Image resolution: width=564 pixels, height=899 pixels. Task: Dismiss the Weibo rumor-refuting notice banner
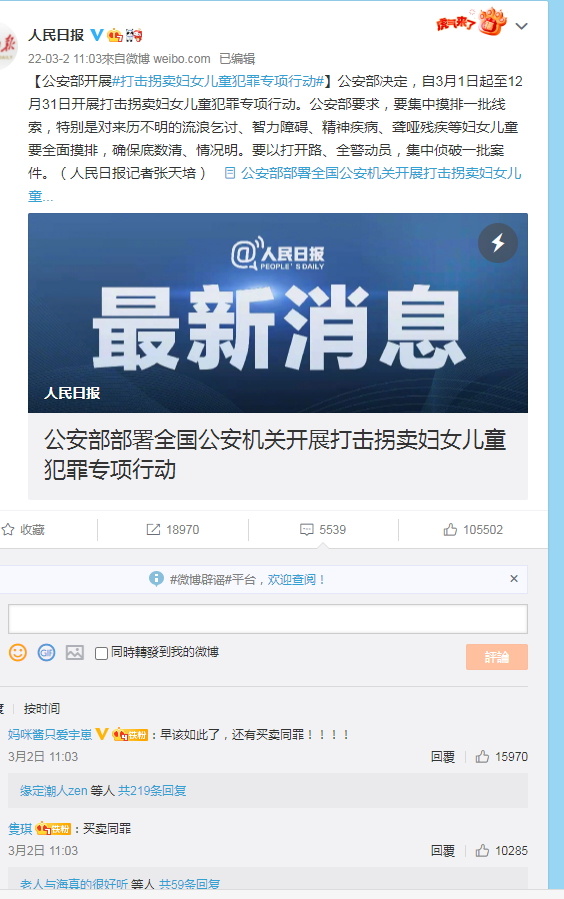coord(514,579)
